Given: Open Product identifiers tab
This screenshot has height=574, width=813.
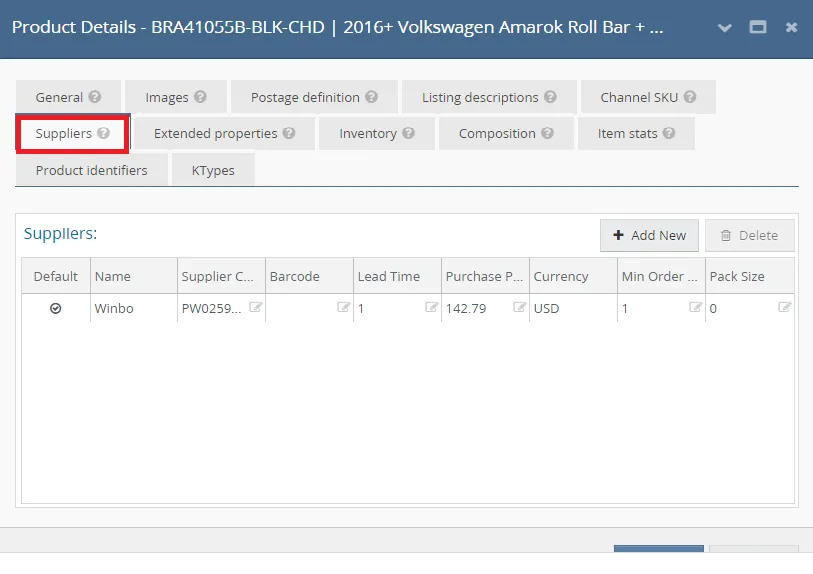Looking at the screenshot, I should pyautogui.click(x=91, y=170).
